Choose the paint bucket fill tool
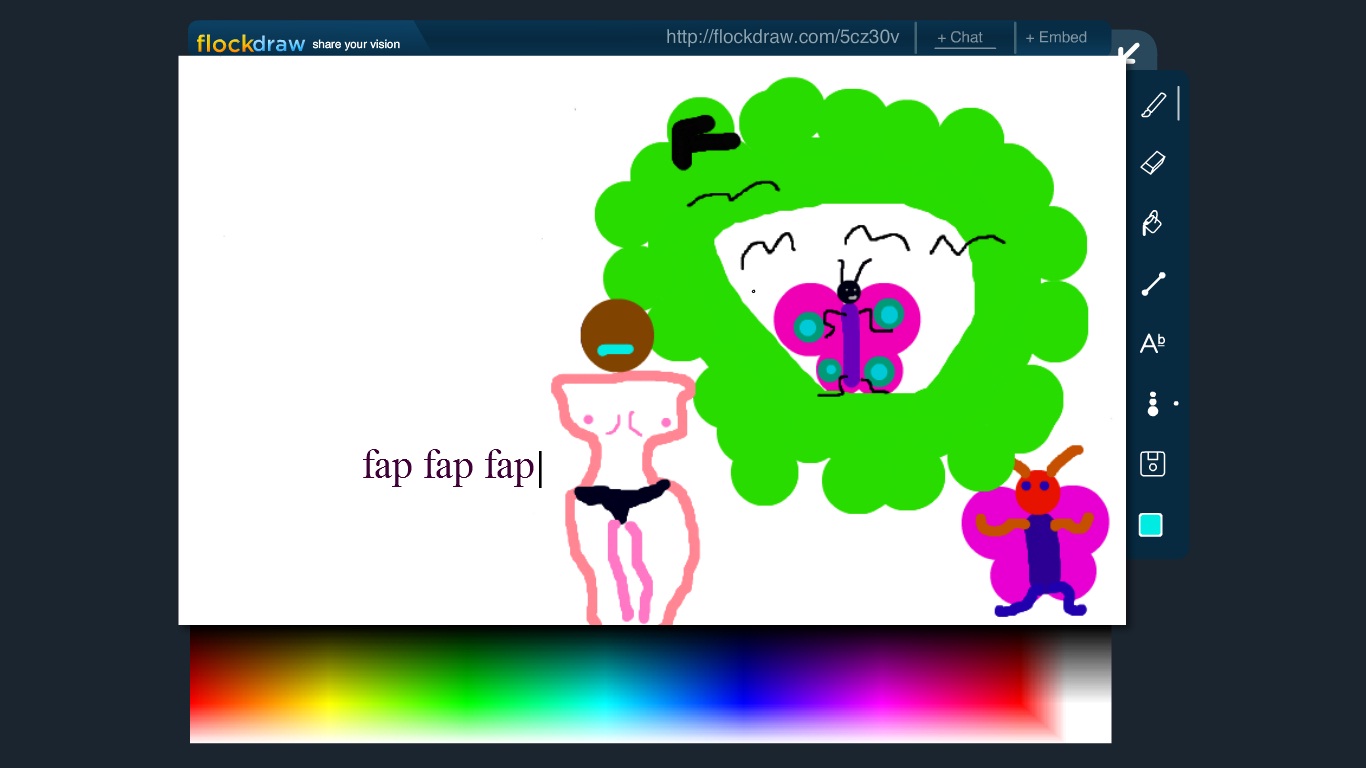This screenshot has width=1366, height=768. [1152, 222]
